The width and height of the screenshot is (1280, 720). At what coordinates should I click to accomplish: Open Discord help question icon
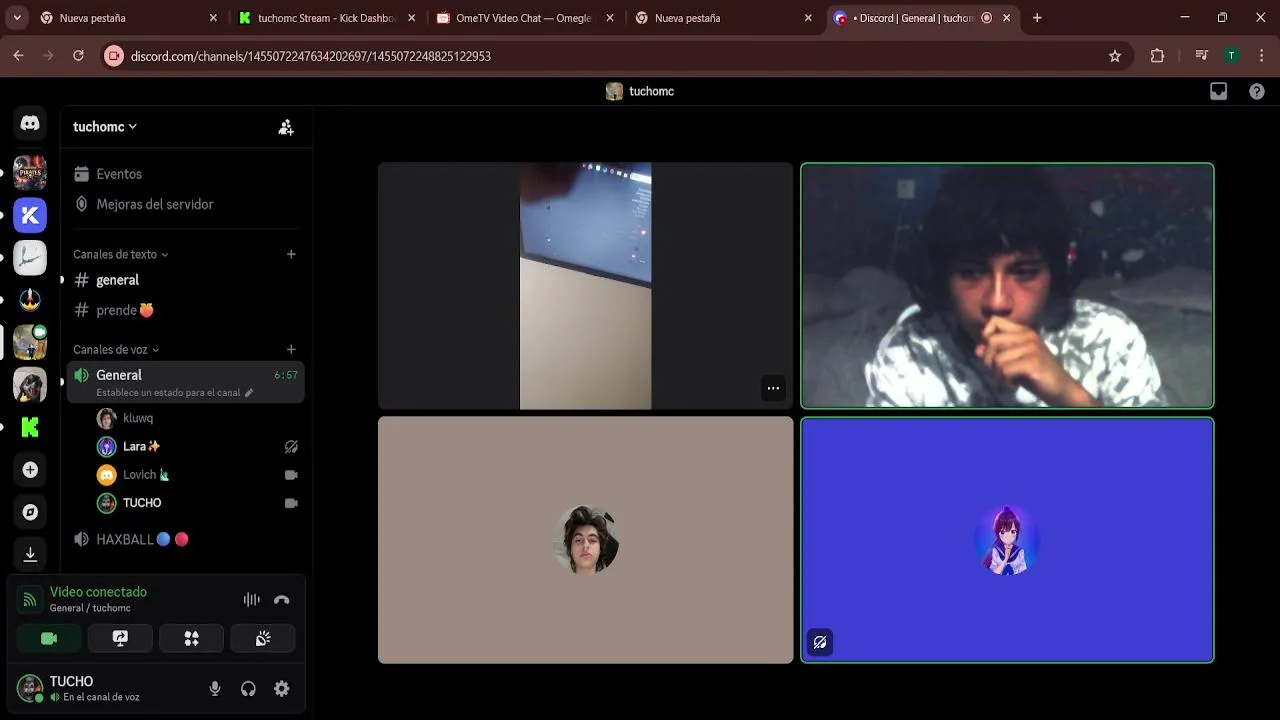click(1257, 91)
